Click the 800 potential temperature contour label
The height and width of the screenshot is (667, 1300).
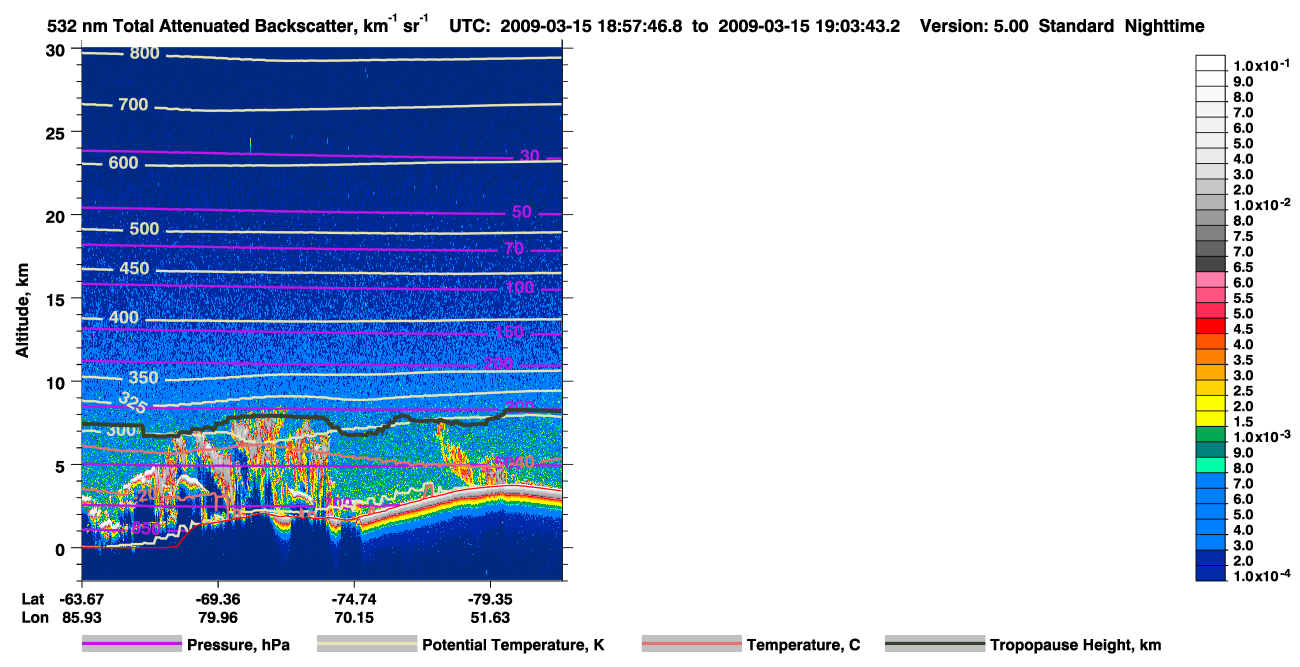pyautogui.click(x=144, y=52)
